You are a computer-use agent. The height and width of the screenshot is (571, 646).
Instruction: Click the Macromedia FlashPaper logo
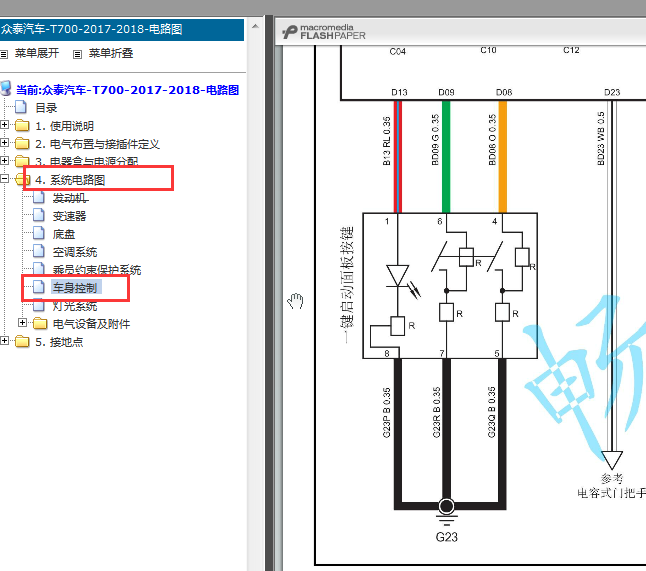point(324,32)
